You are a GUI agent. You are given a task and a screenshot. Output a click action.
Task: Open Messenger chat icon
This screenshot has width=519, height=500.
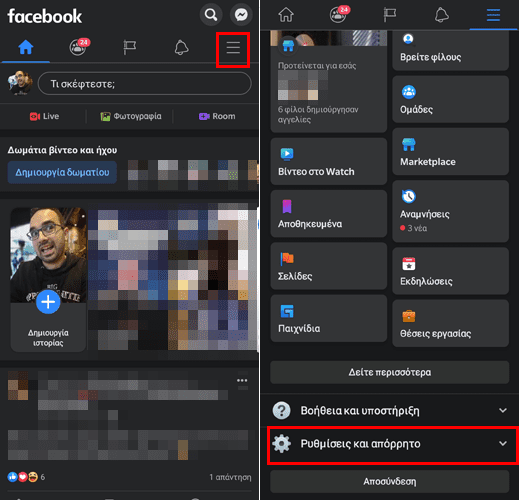coord(241,15)
